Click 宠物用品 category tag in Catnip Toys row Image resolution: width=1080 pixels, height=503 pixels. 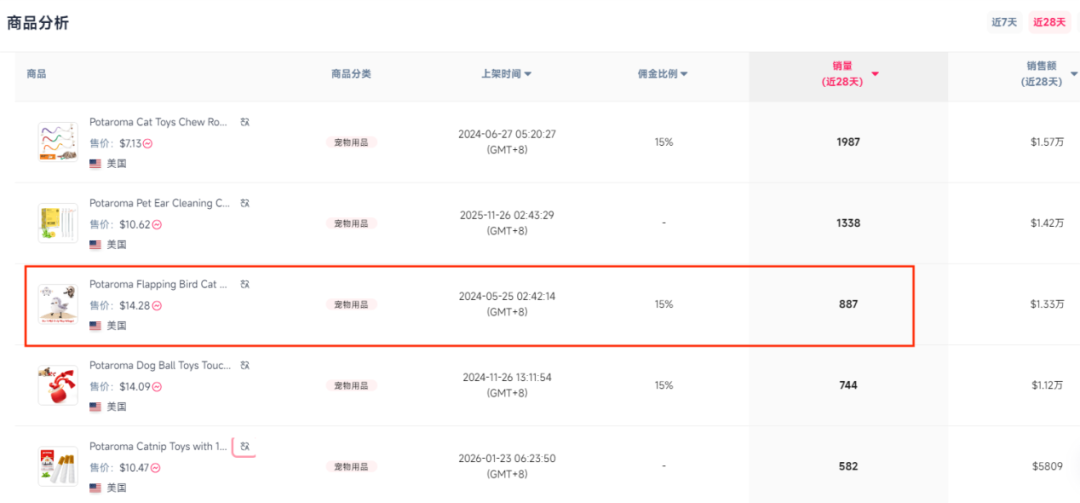[x=351, y=467]
